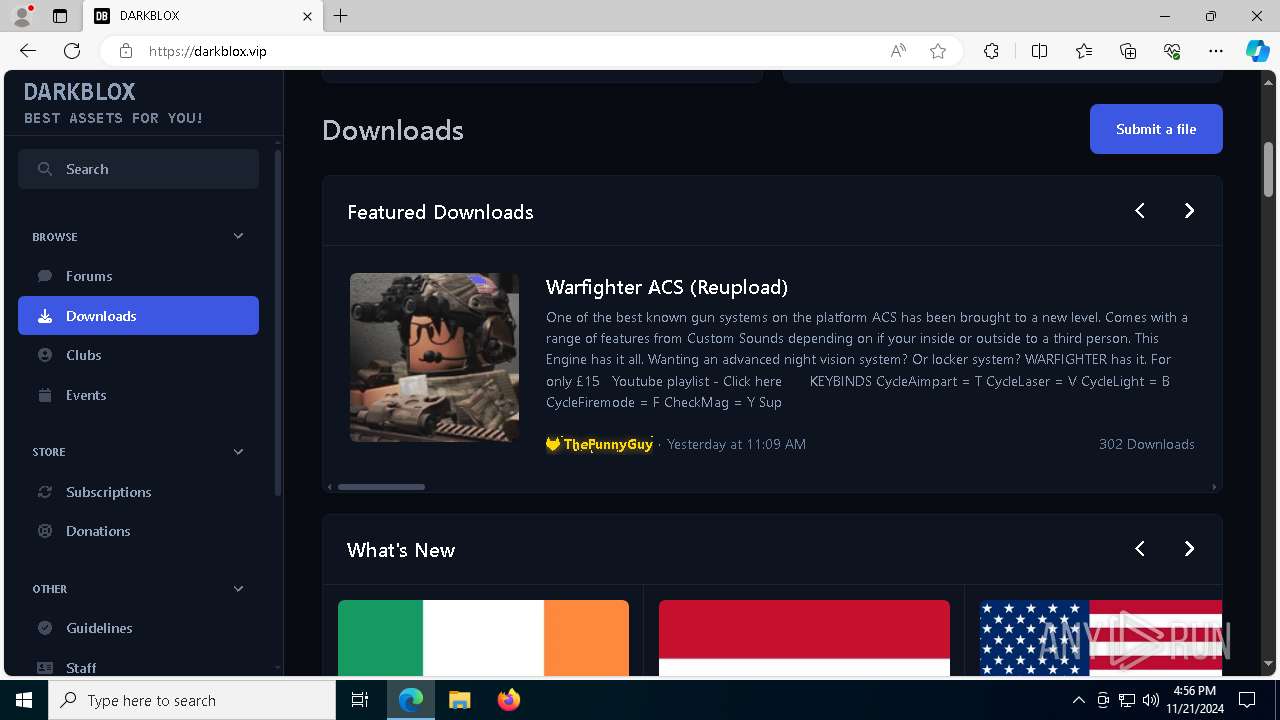Click the Forums chat bubble icon
This screenshot has width=1280, height=720.
pos(45,276)
